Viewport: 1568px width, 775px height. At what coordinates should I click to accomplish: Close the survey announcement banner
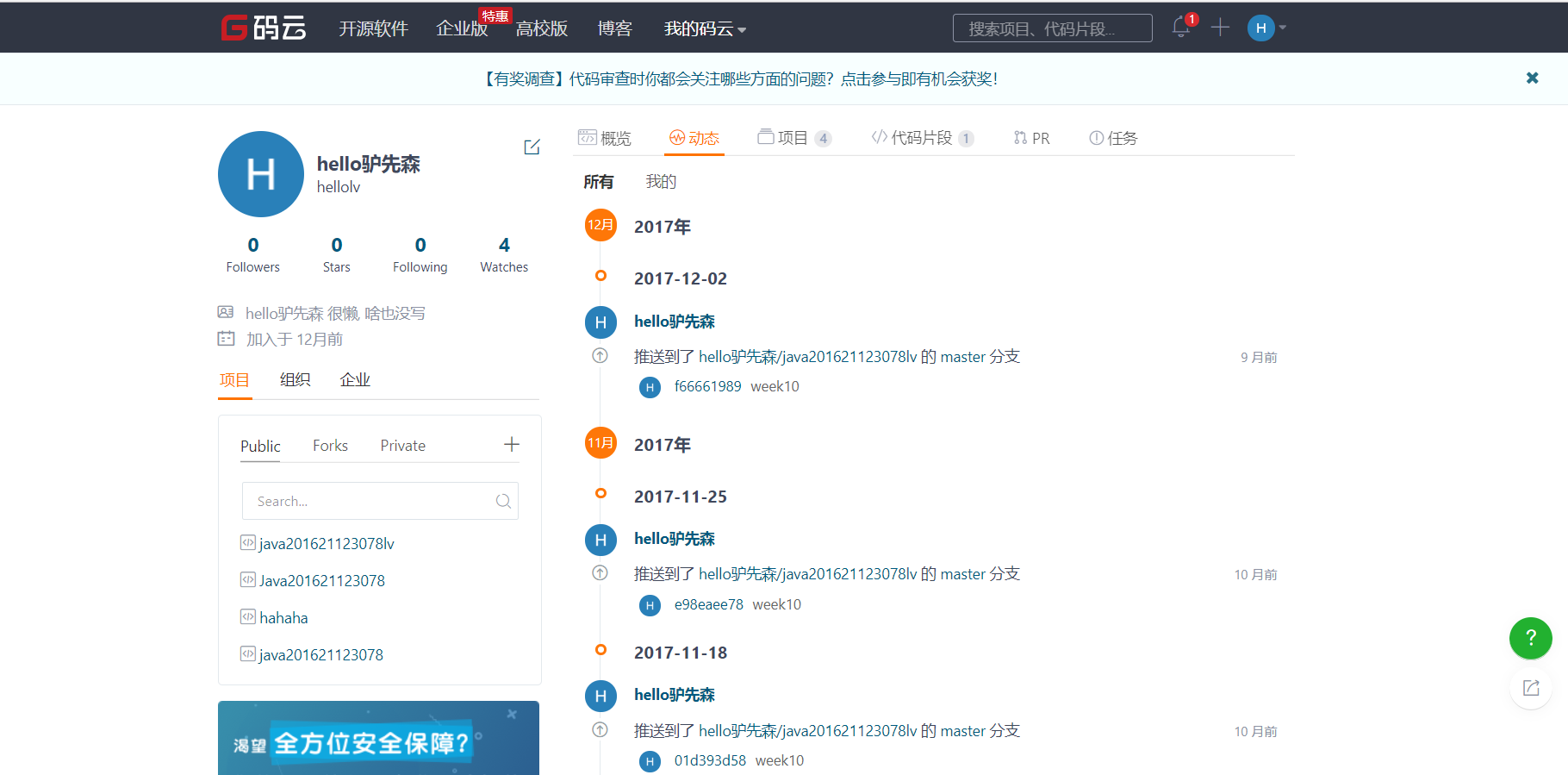point(1532,78)
